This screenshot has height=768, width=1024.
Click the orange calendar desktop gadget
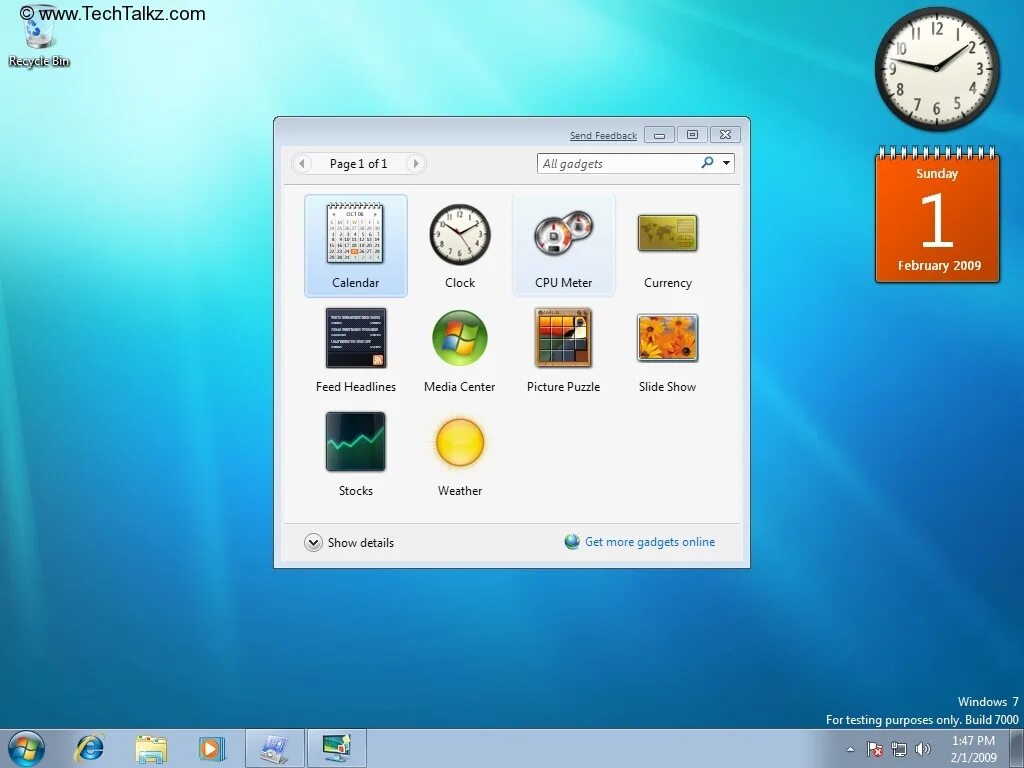click(x=937, y=216)
